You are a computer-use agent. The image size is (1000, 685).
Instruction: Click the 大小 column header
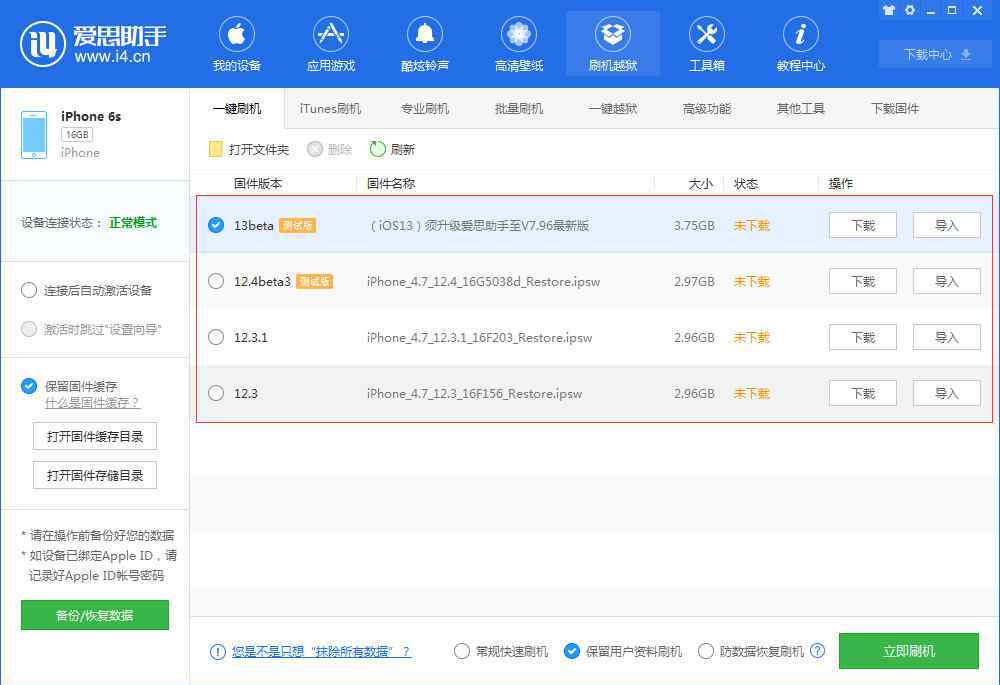point(700,184)
